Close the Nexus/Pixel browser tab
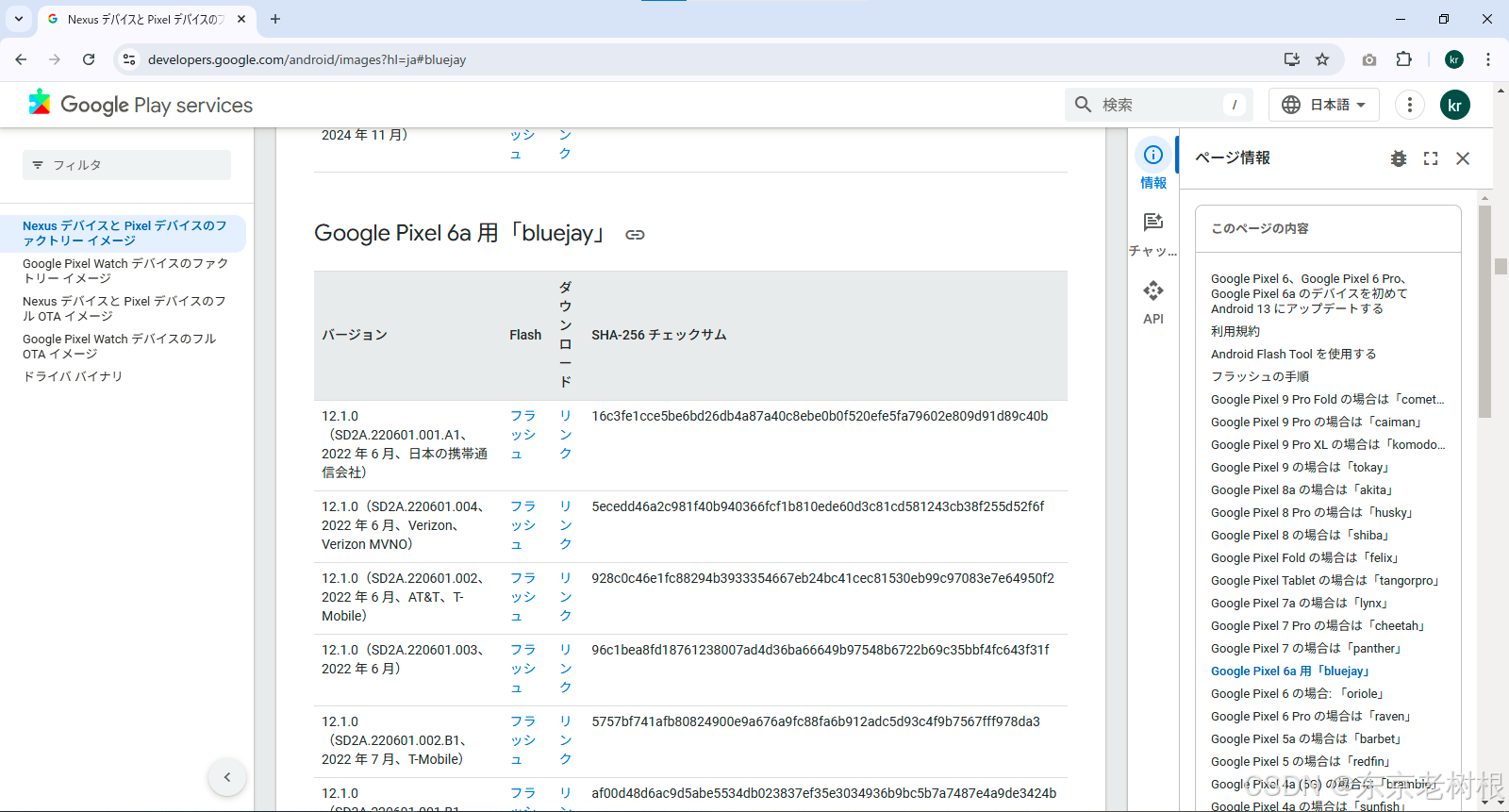Screen dimensions: 1509x812 241,19
